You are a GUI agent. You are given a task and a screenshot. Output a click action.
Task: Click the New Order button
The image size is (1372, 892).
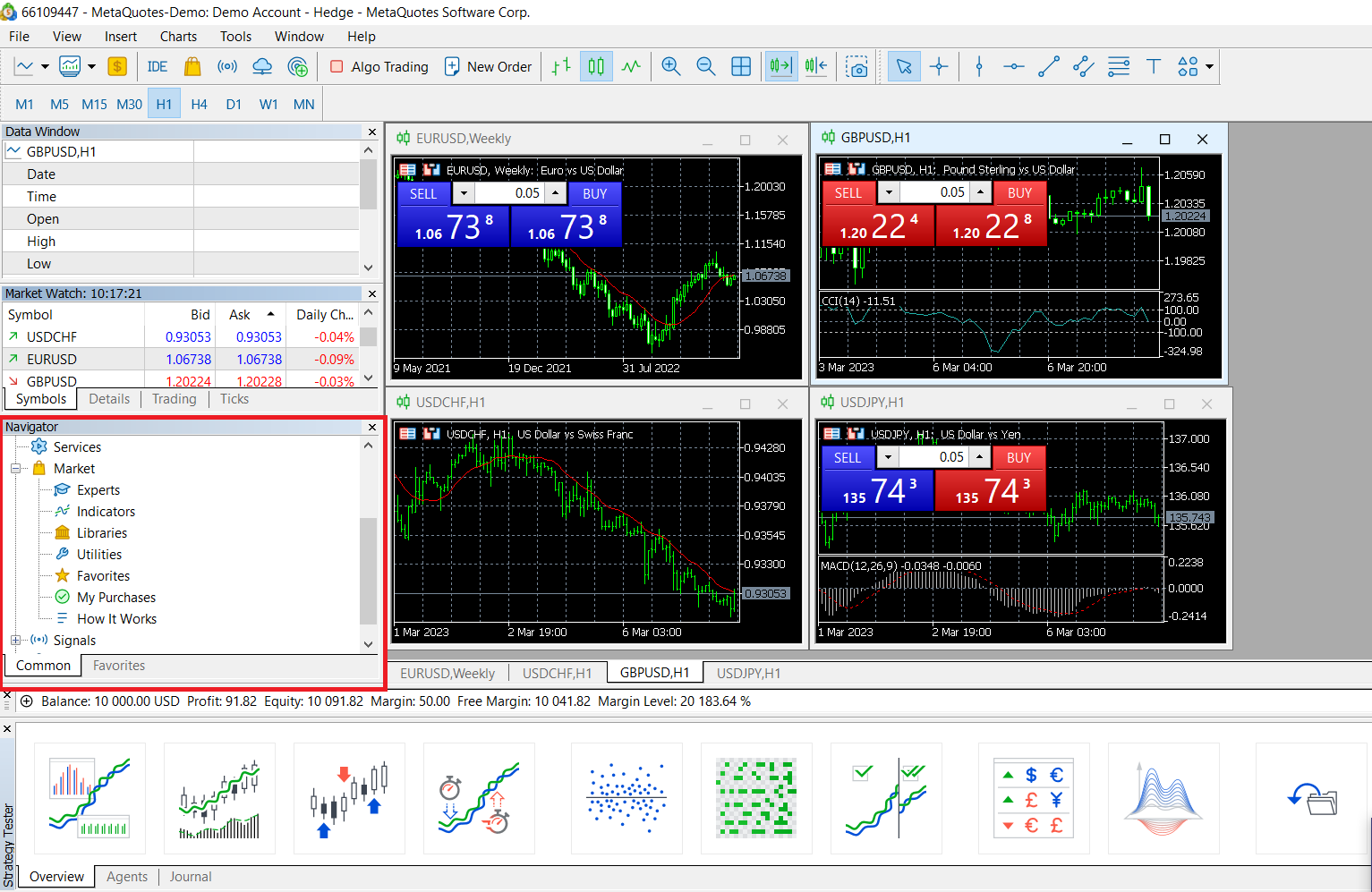(489, 67)
